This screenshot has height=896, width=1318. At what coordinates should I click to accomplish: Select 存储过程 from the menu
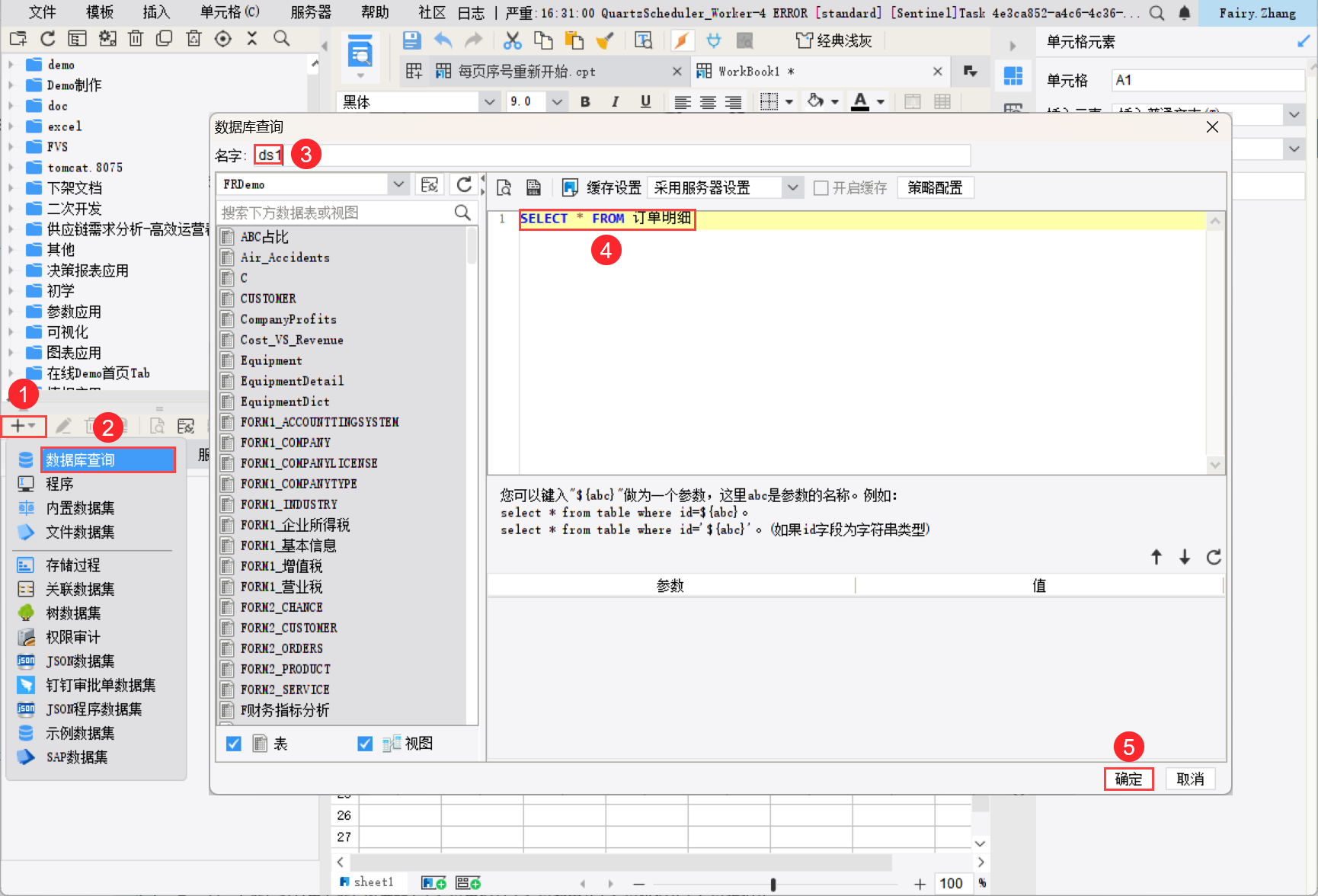coord(73,565)
